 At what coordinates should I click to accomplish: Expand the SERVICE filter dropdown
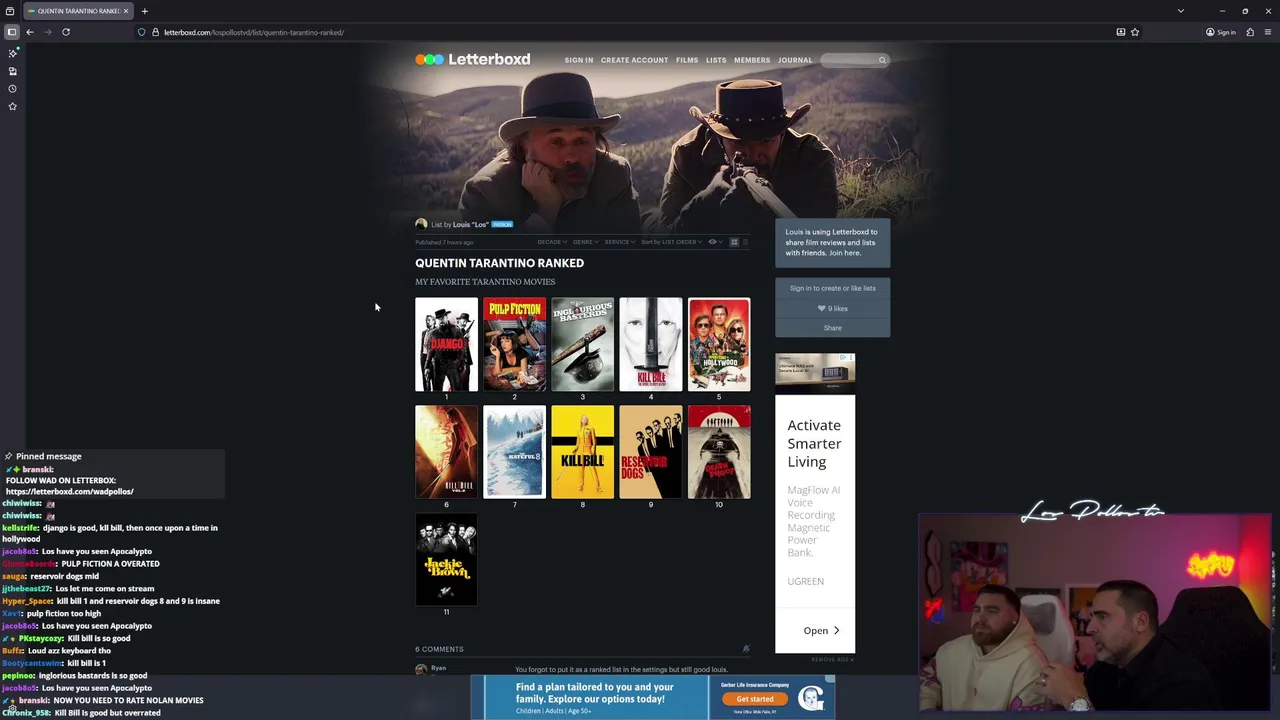619,242
